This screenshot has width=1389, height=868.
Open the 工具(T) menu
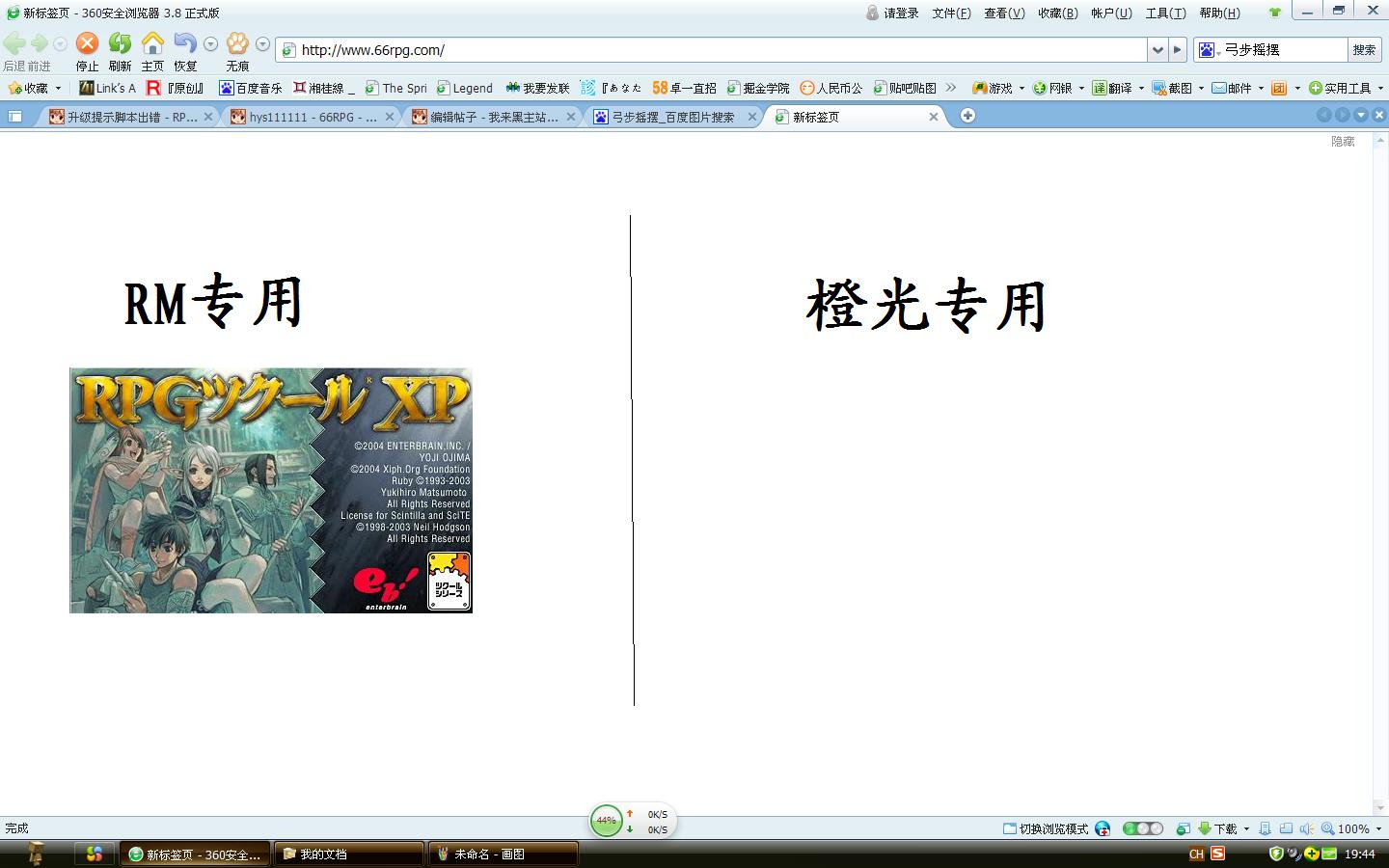[1165, 13]
